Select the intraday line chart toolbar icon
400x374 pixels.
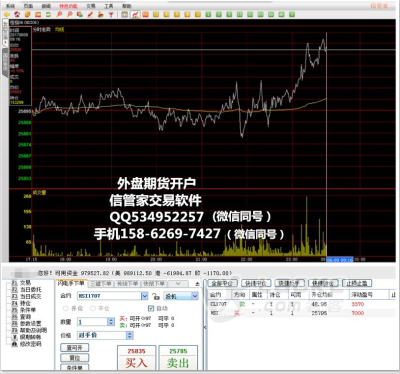click(x=135, y=14)
